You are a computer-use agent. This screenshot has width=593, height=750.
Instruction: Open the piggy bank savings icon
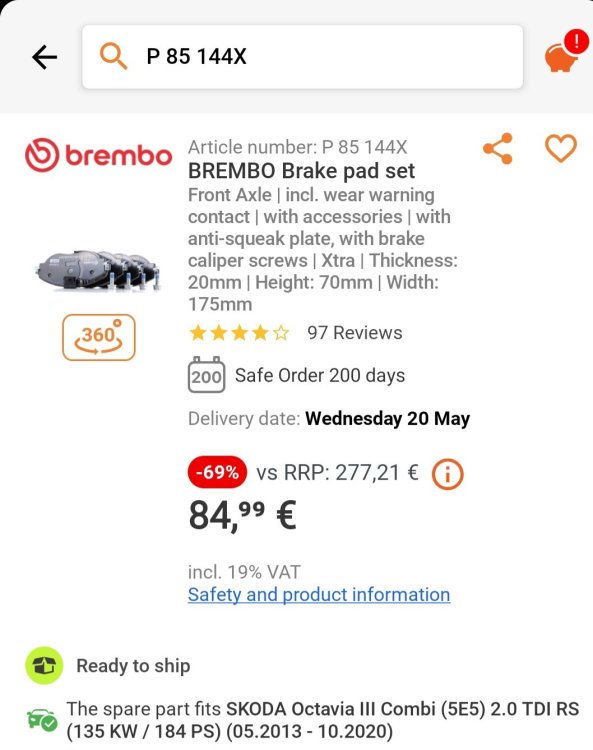tap(560, 57)
